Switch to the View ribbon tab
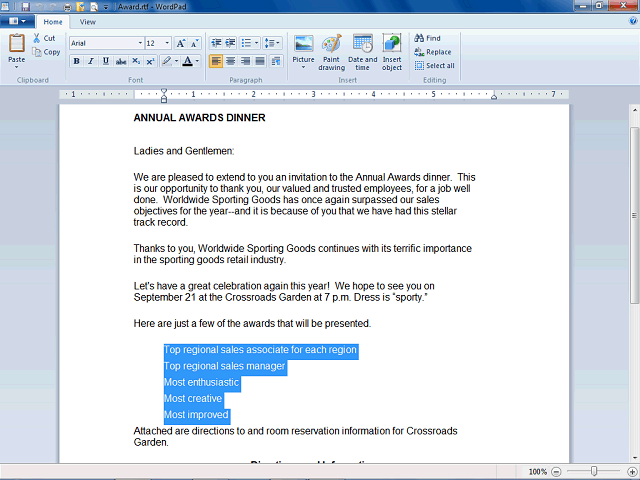640x480 pixels. pyautogui.click(x=88, y=22)
